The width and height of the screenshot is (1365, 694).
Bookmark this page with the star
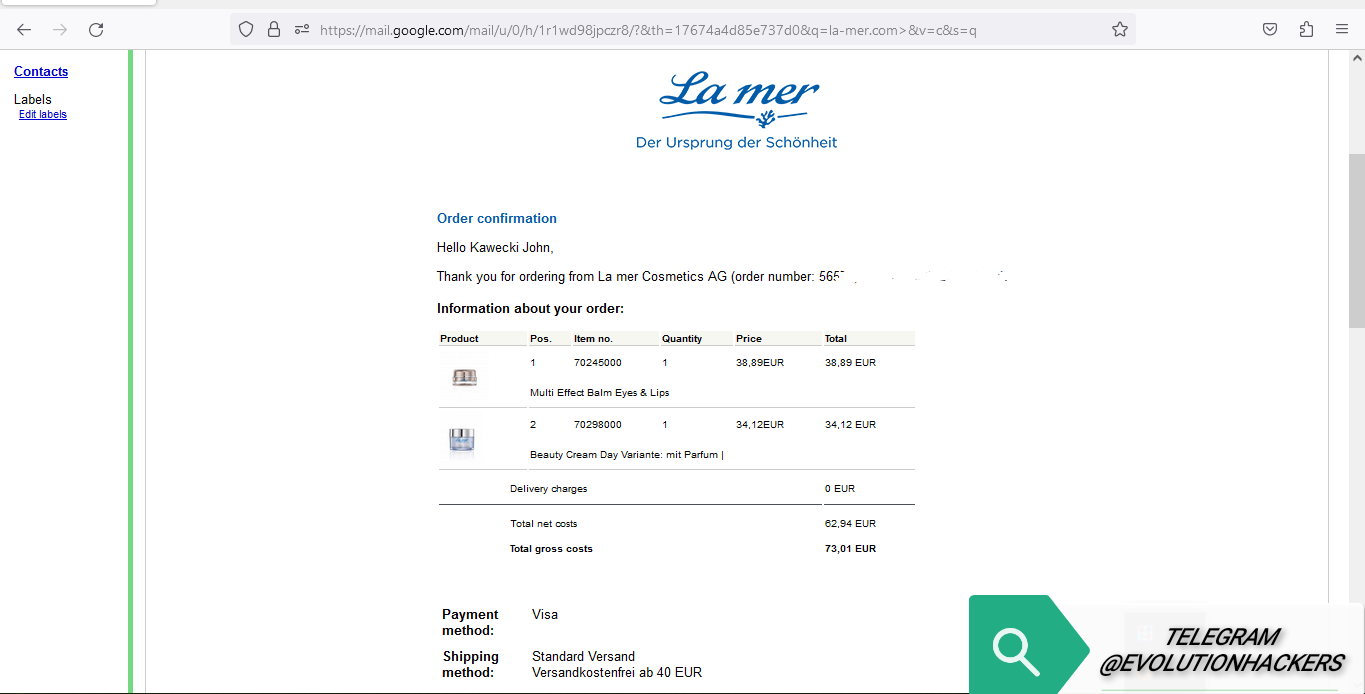[1120, 30]
